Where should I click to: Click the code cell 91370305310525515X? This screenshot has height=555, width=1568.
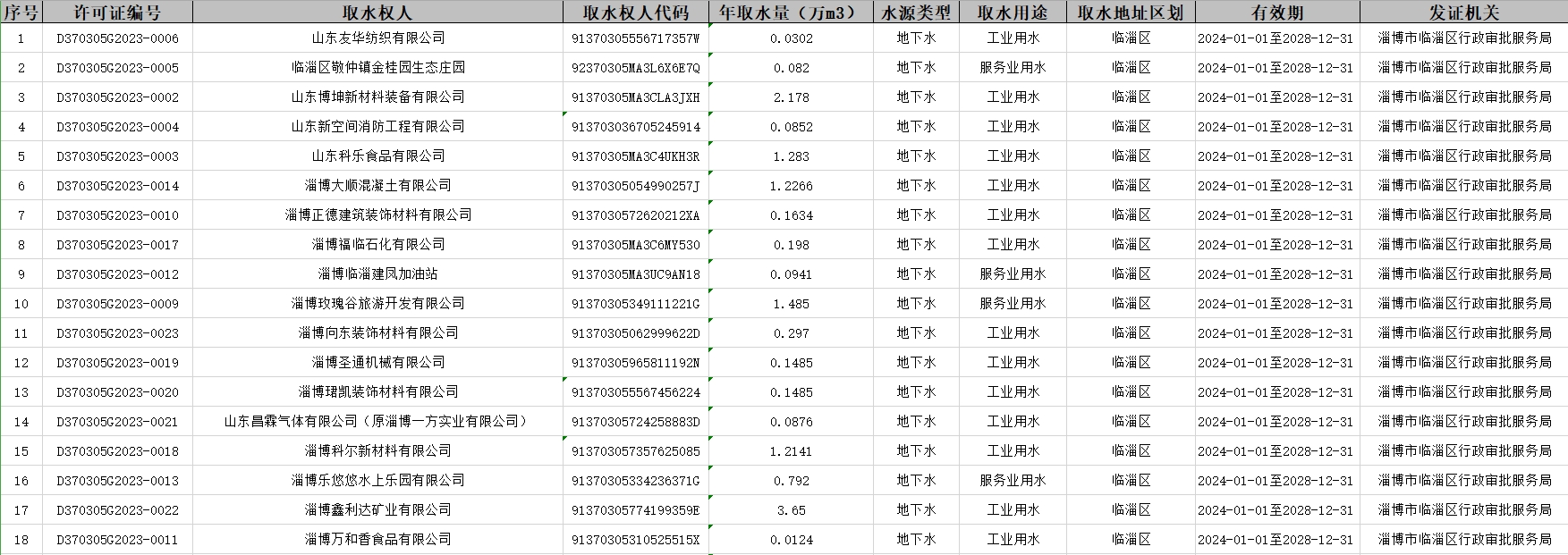point(635,540)
